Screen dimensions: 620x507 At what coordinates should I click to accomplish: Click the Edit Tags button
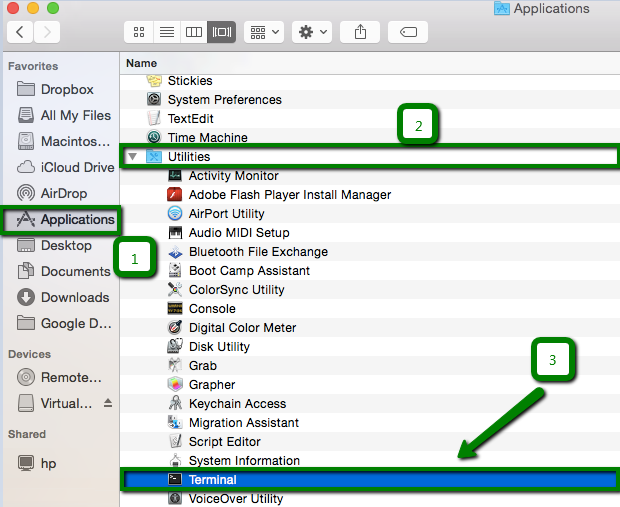point(407,32)
